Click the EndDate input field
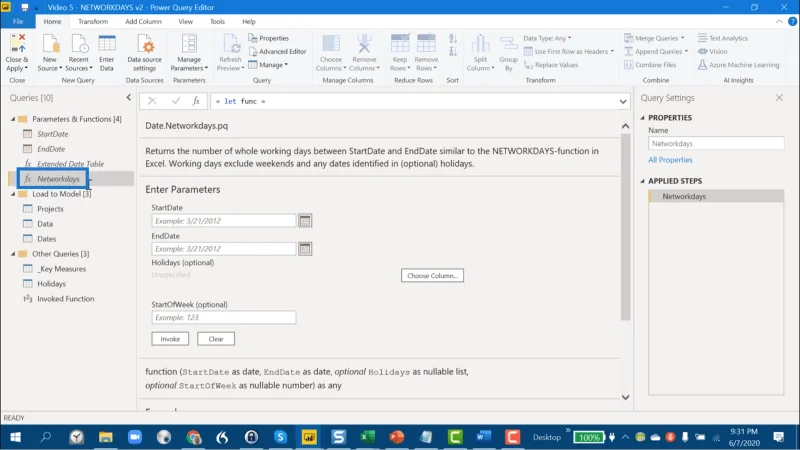The image size is (800, 450). click(223, 249)
